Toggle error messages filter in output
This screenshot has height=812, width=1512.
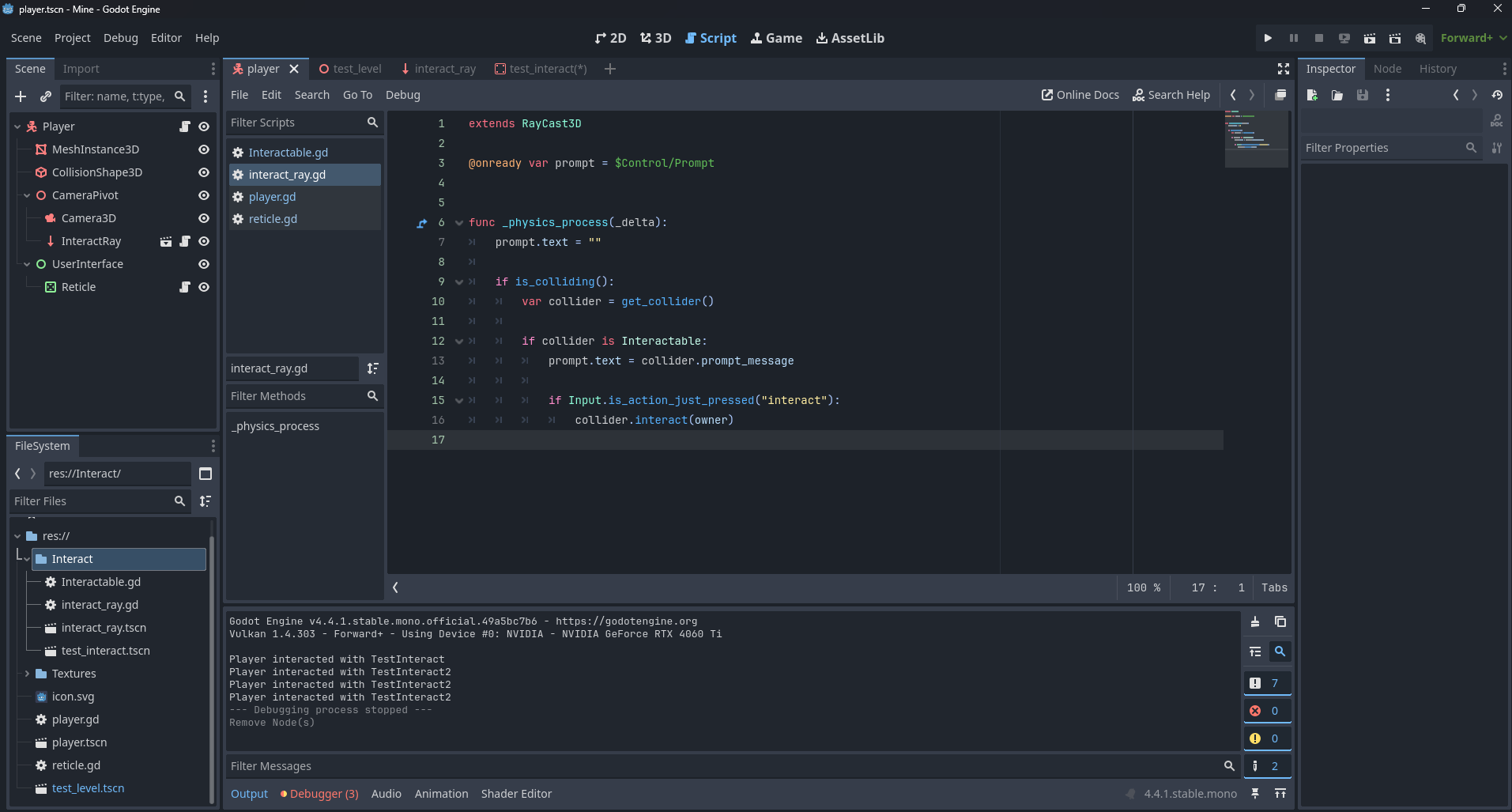[x=1267, y=711]
